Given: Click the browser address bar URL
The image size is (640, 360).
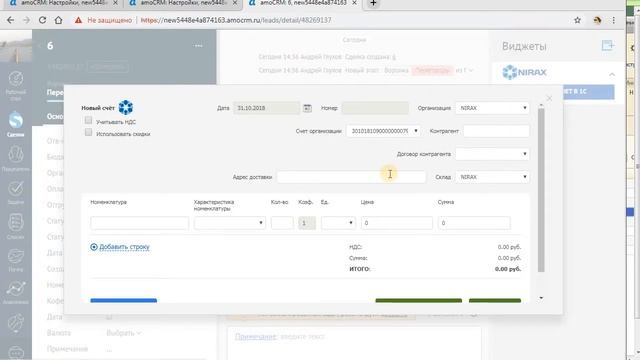Looking at the screenshot, I should click(236, 20).
